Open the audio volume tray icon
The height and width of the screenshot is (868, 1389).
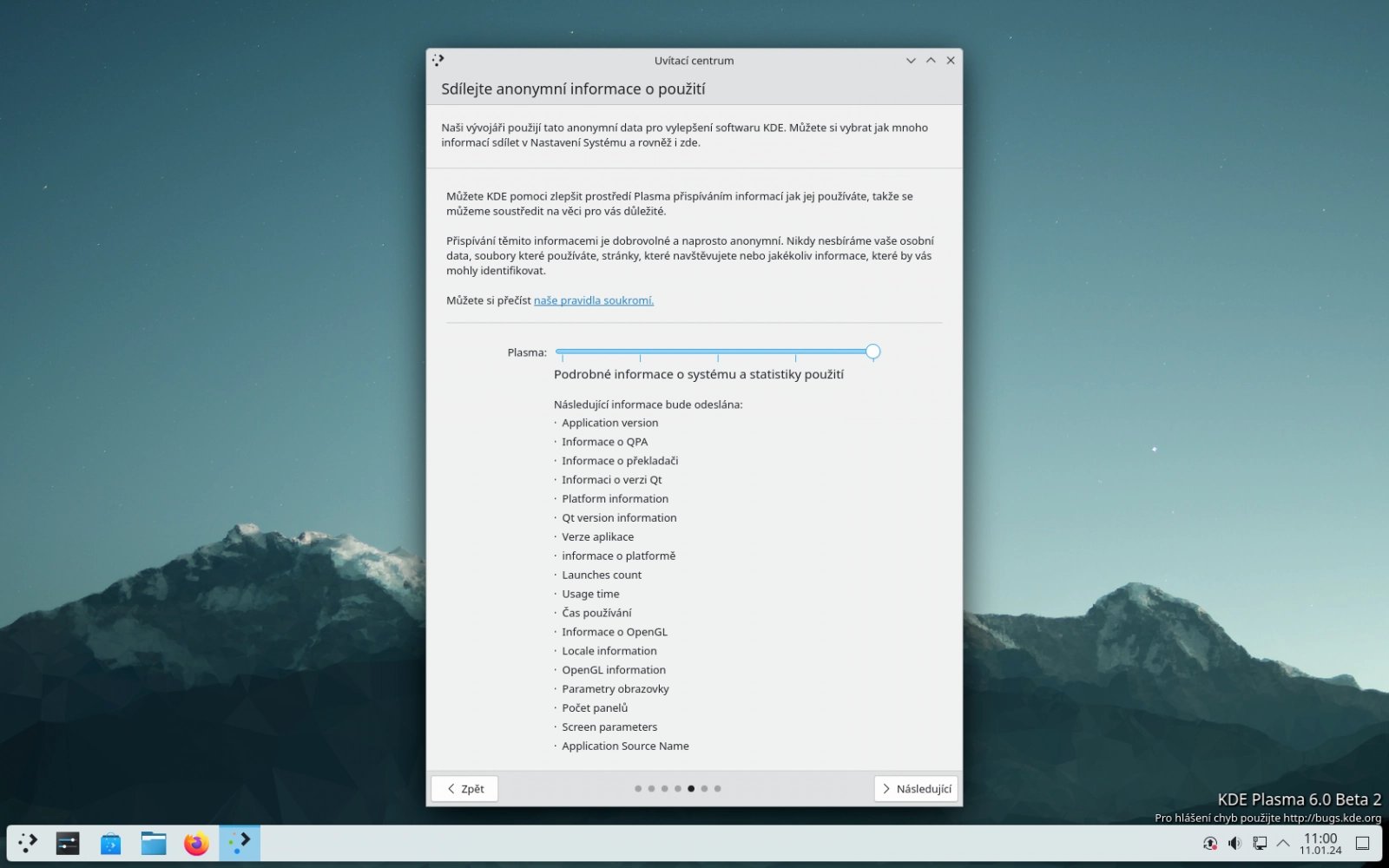tap(1234, 843)
